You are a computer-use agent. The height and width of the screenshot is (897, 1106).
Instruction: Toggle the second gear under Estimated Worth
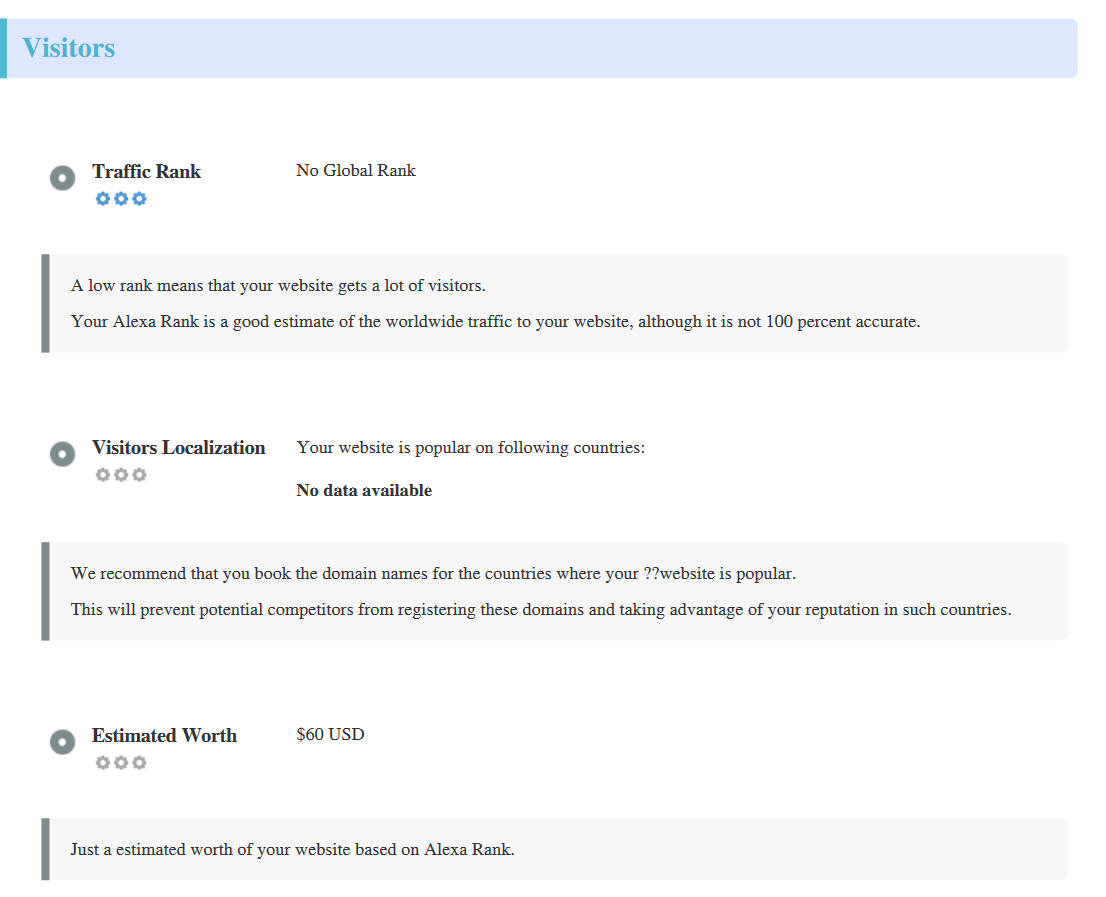pos(121,762)
